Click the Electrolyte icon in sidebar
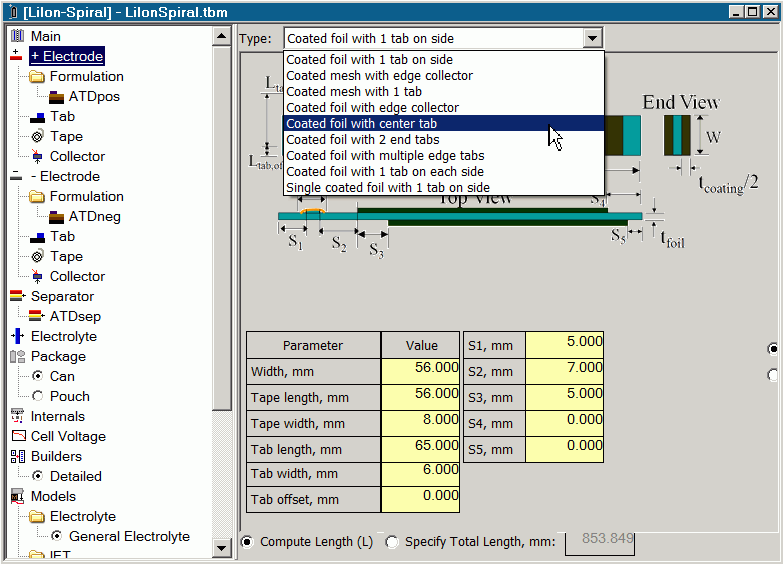Viewport: 783px width, 564px height. click(x=17, y=336)
